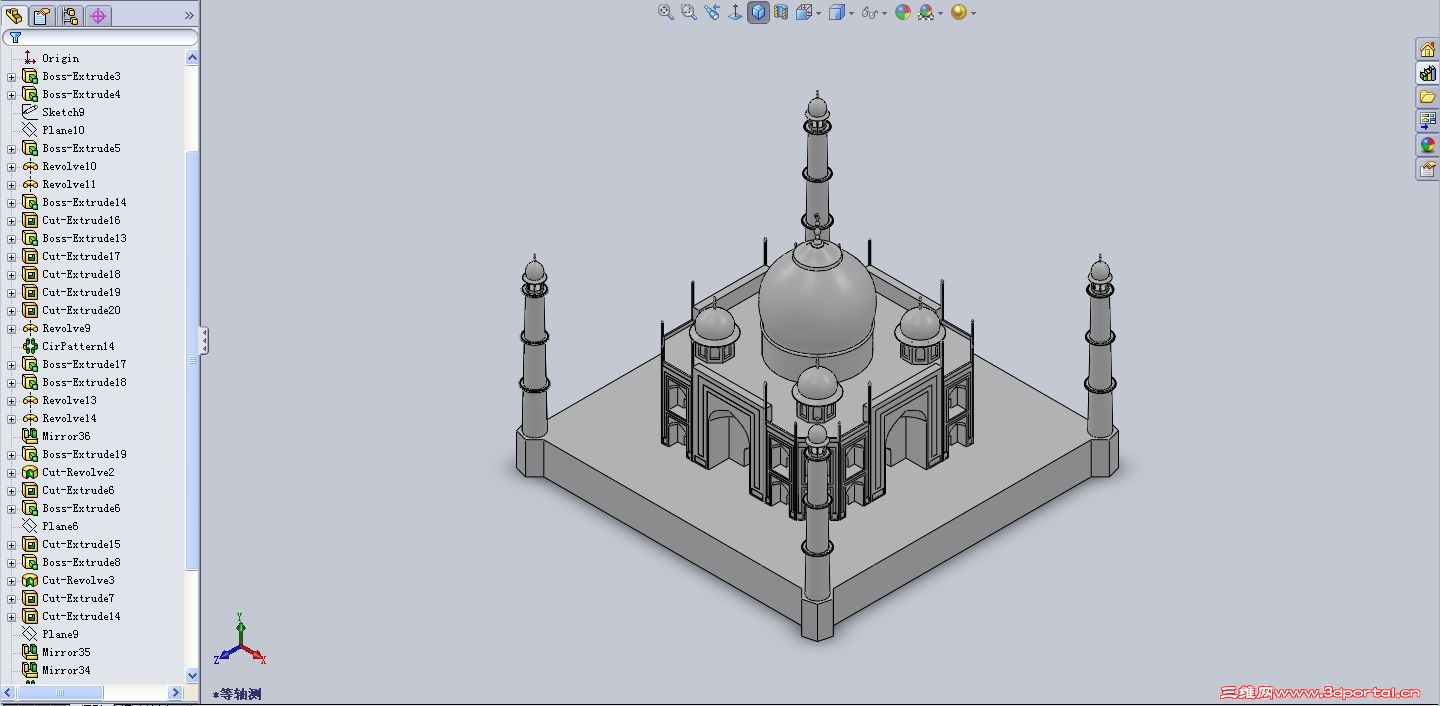Switch to the DimXpertManager tab
The width and height of the screenshot is (1440, 706).
click(x=98, y=15)
